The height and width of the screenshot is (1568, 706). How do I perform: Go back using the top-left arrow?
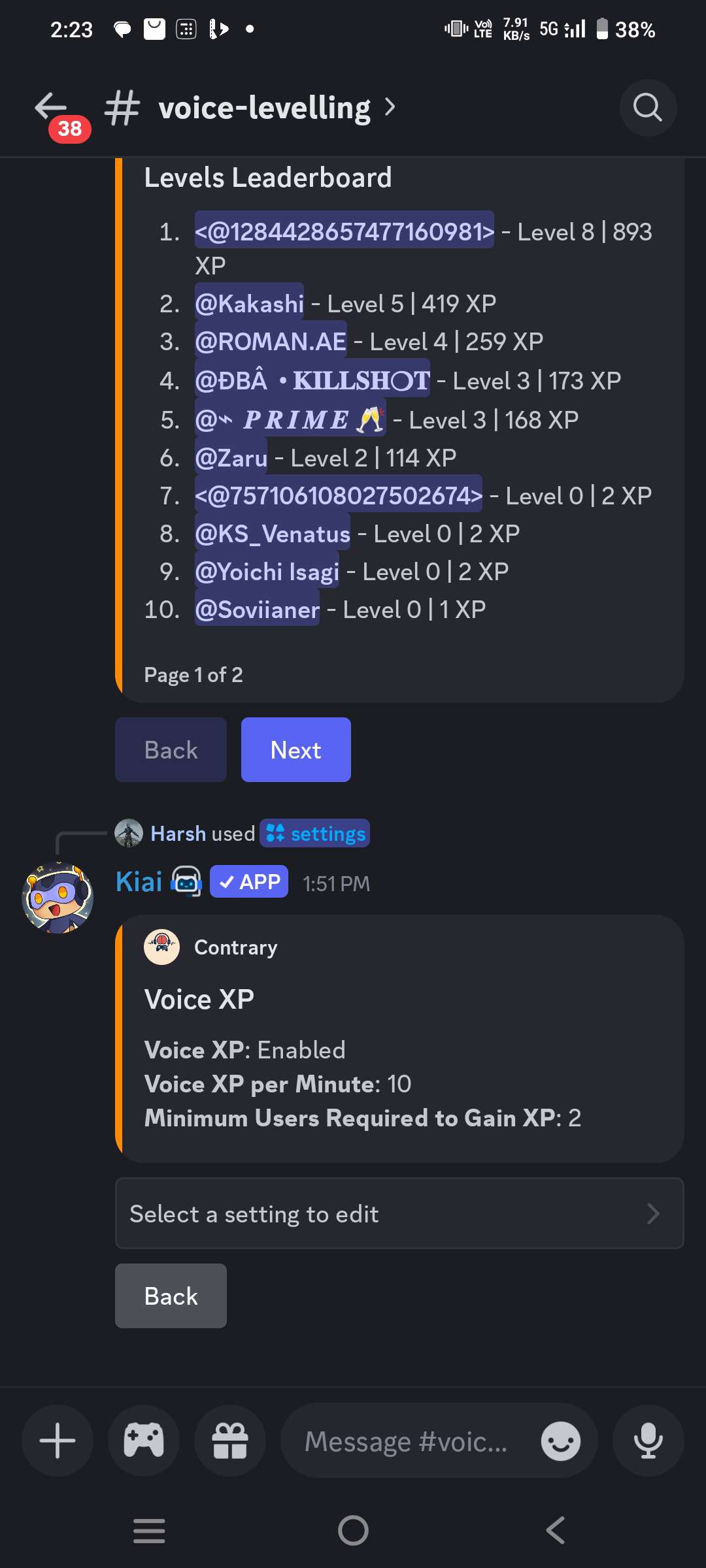point(51,106)
